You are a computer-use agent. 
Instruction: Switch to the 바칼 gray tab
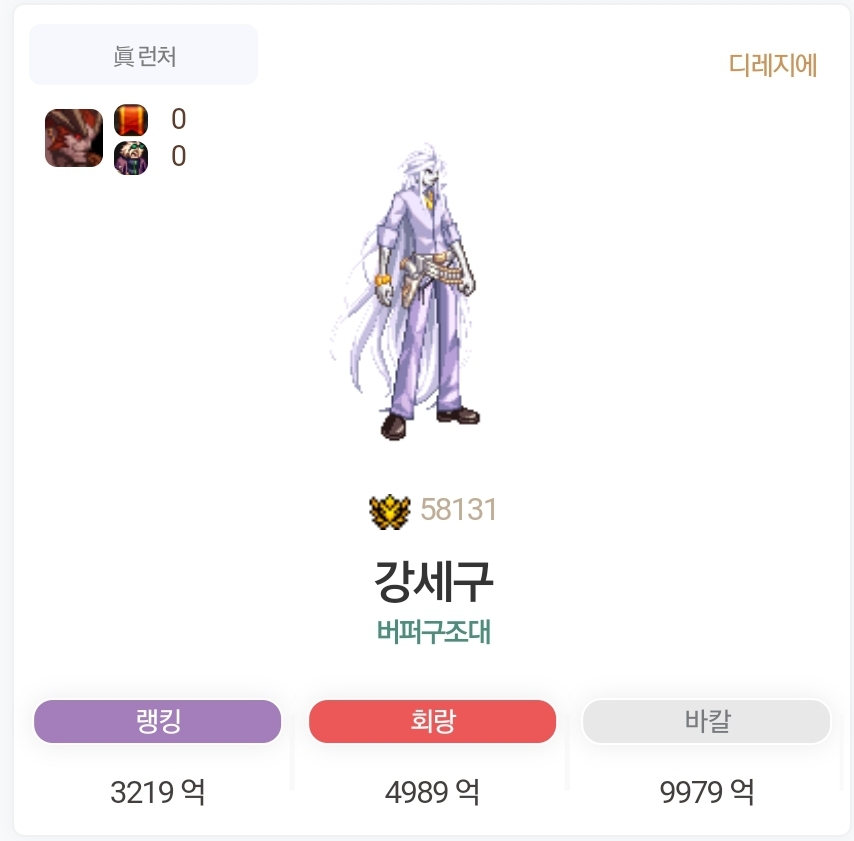coord(707,721)
